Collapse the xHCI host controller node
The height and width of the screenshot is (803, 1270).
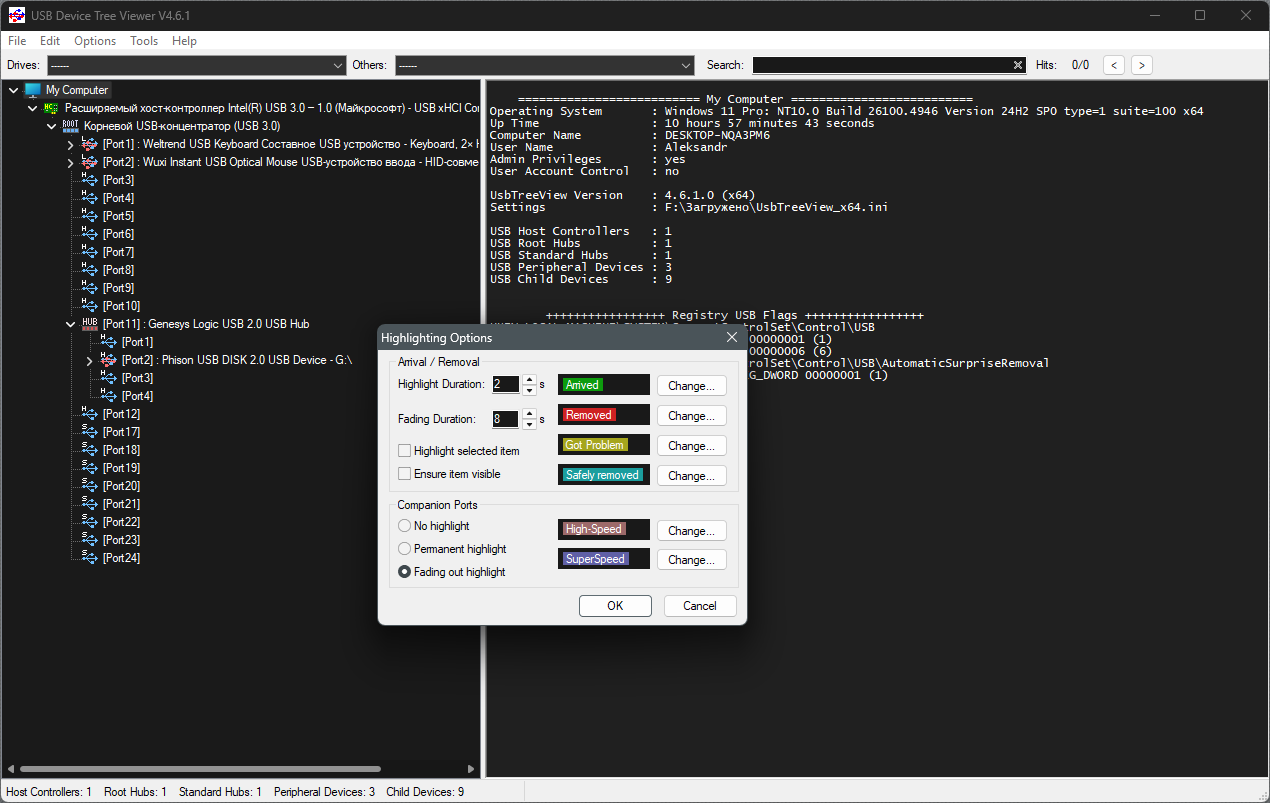[33, 108]
